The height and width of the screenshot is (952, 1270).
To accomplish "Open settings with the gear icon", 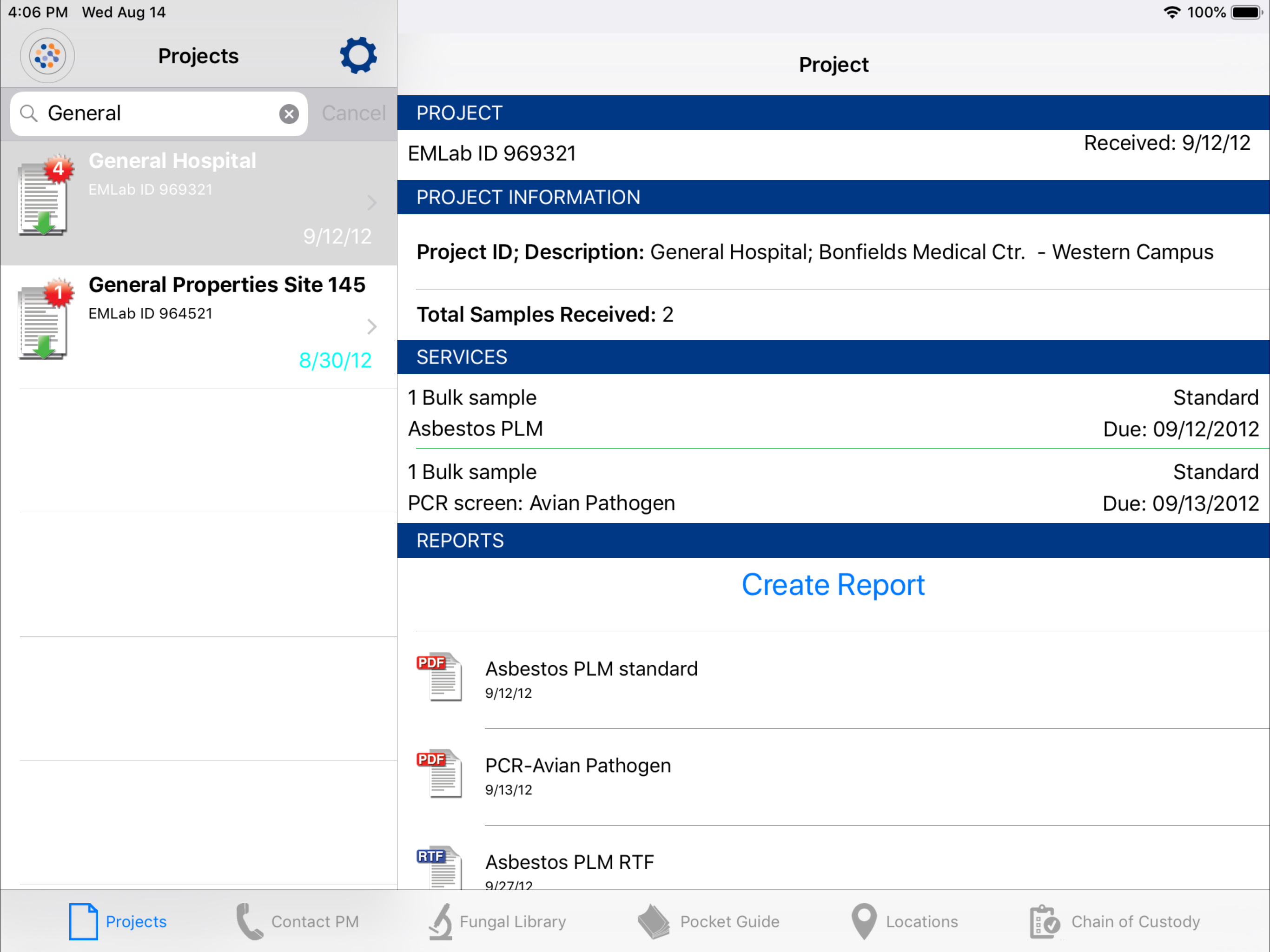I will (358, 56).
